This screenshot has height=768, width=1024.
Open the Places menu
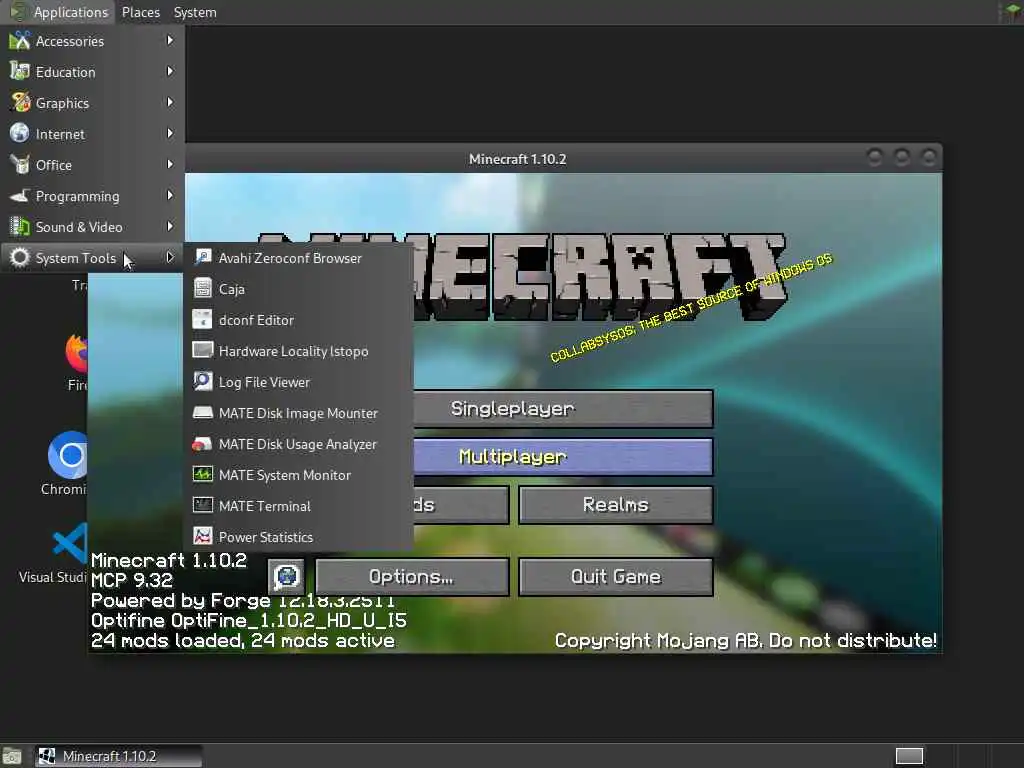(x=140, y=12)
